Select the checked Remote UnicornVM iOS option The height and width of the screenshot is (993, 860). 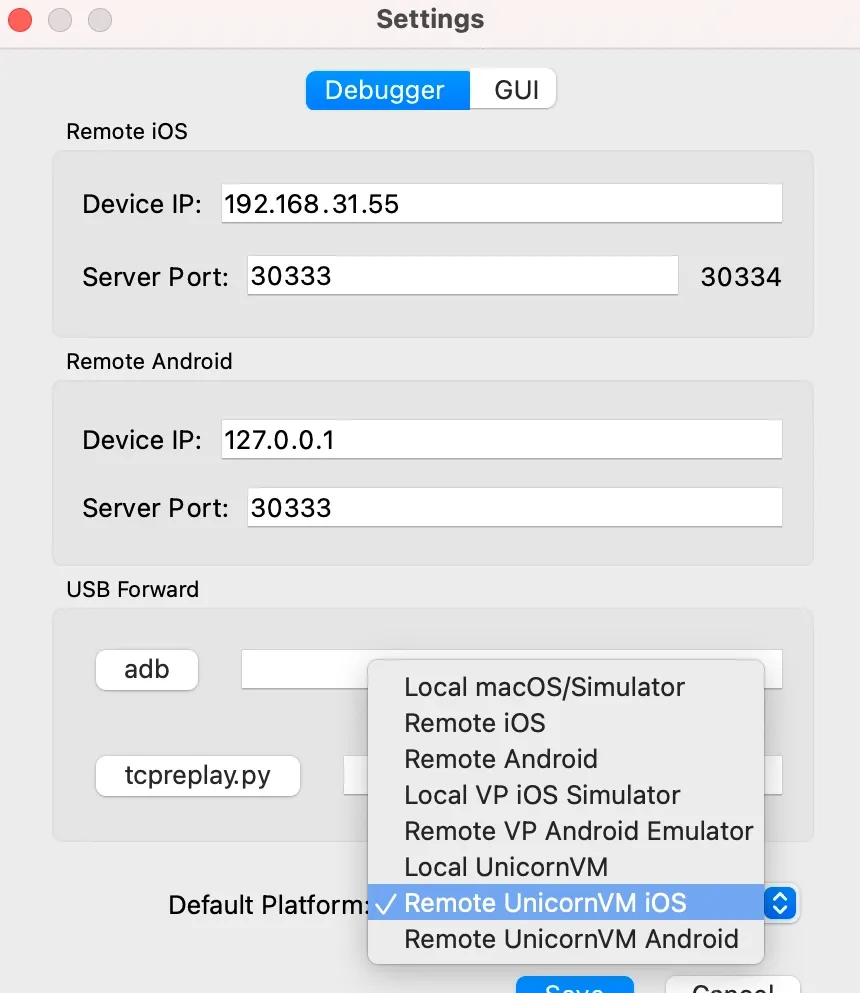pyautogui.click(x=566, y=902)
